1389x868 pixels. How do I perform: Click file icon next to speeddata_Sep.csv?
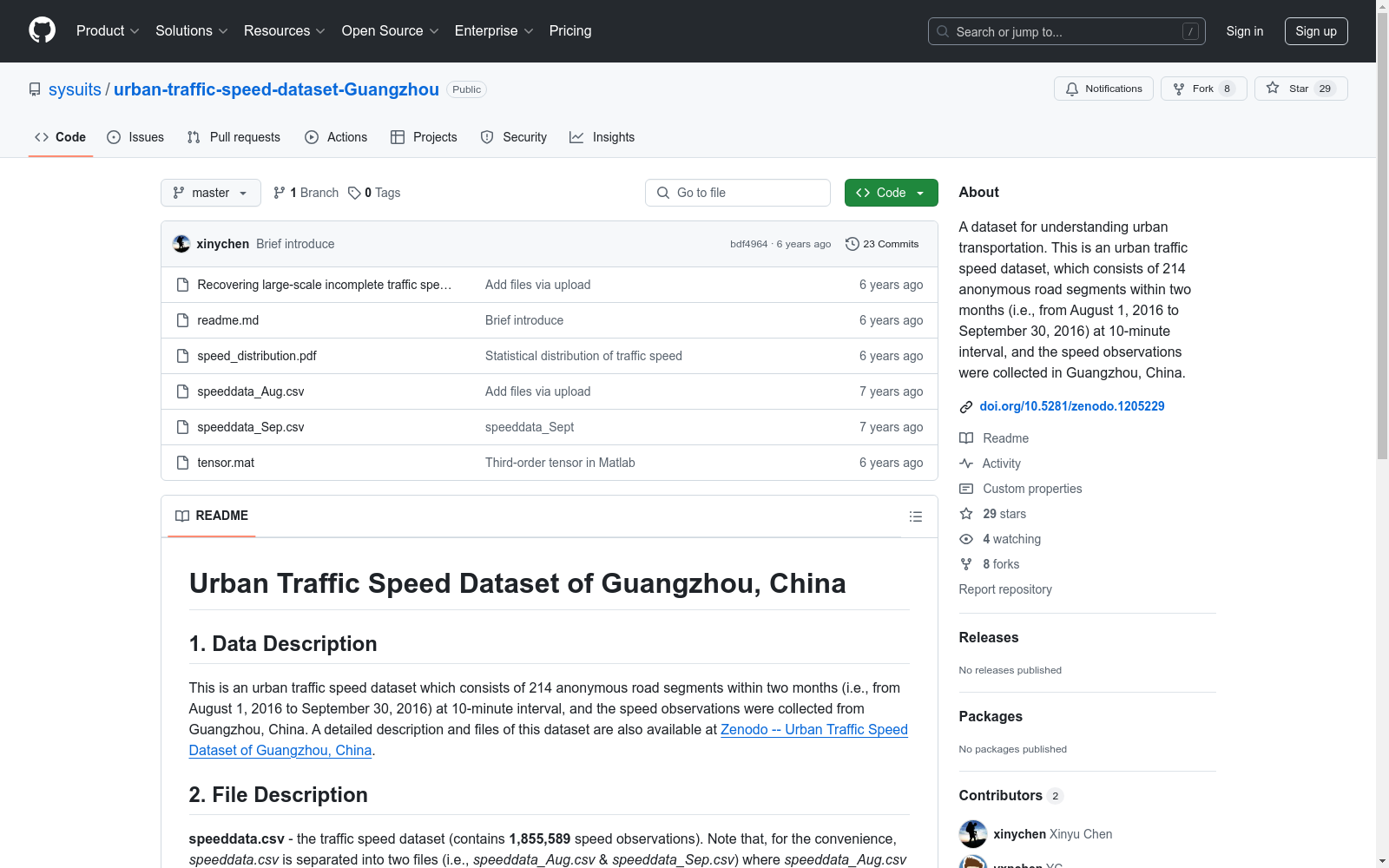(182, 427)
